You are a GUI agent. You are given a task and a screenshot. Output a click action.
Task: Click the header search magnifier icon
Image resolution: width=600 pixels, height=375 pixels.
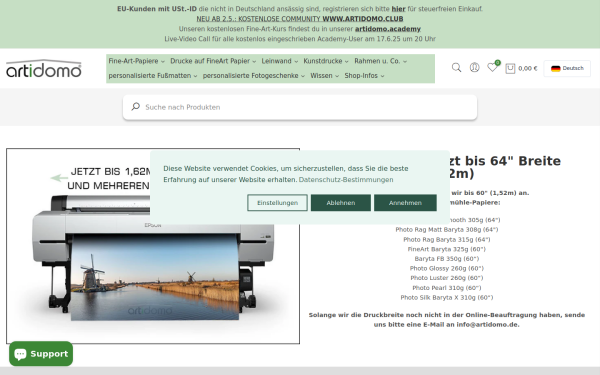tap(456, 68)
